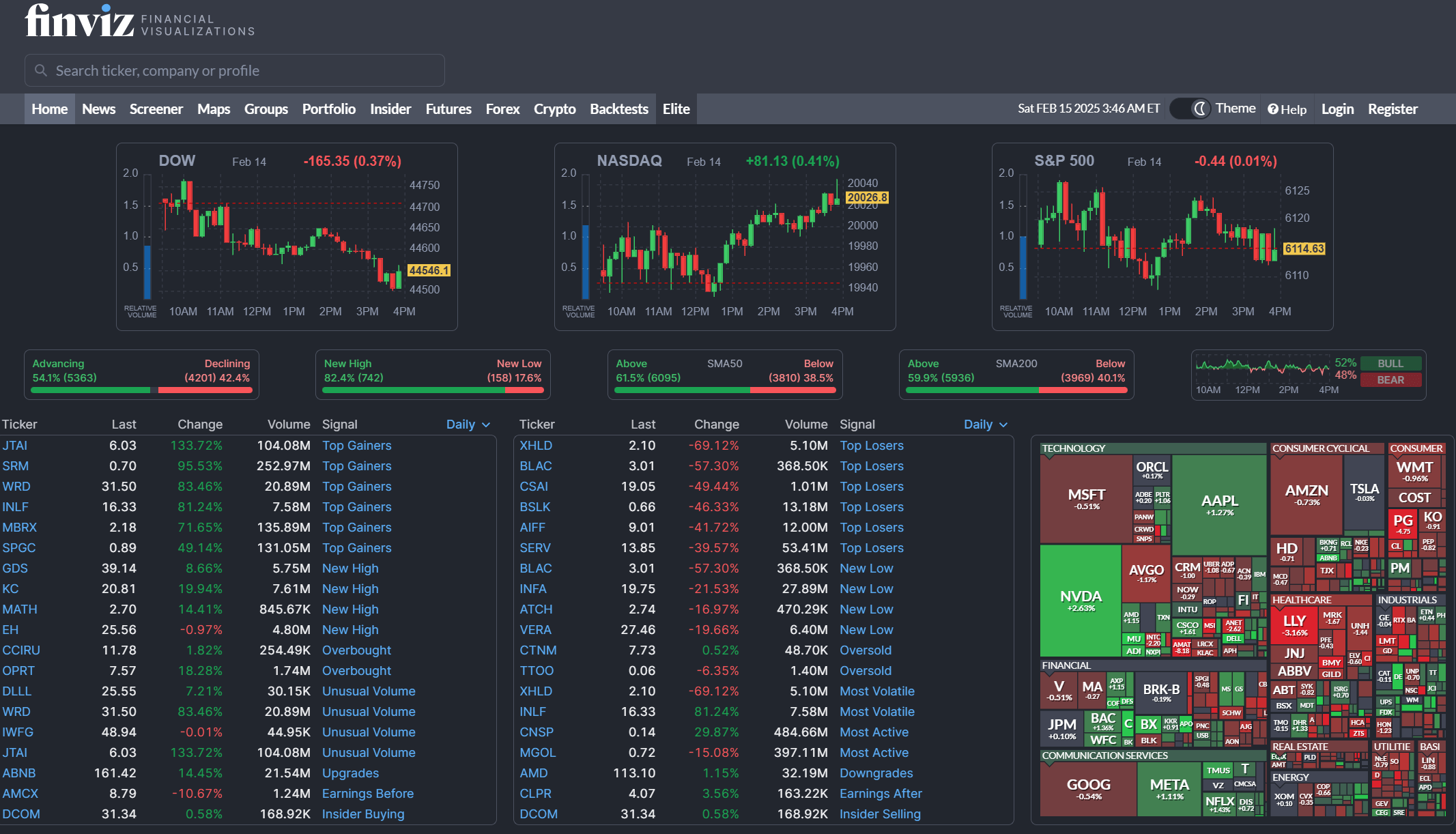Viewport: 1456px width, 834px height.
Task: Click the LLY tile in heatmap
Action: (x=1294, y=625)
